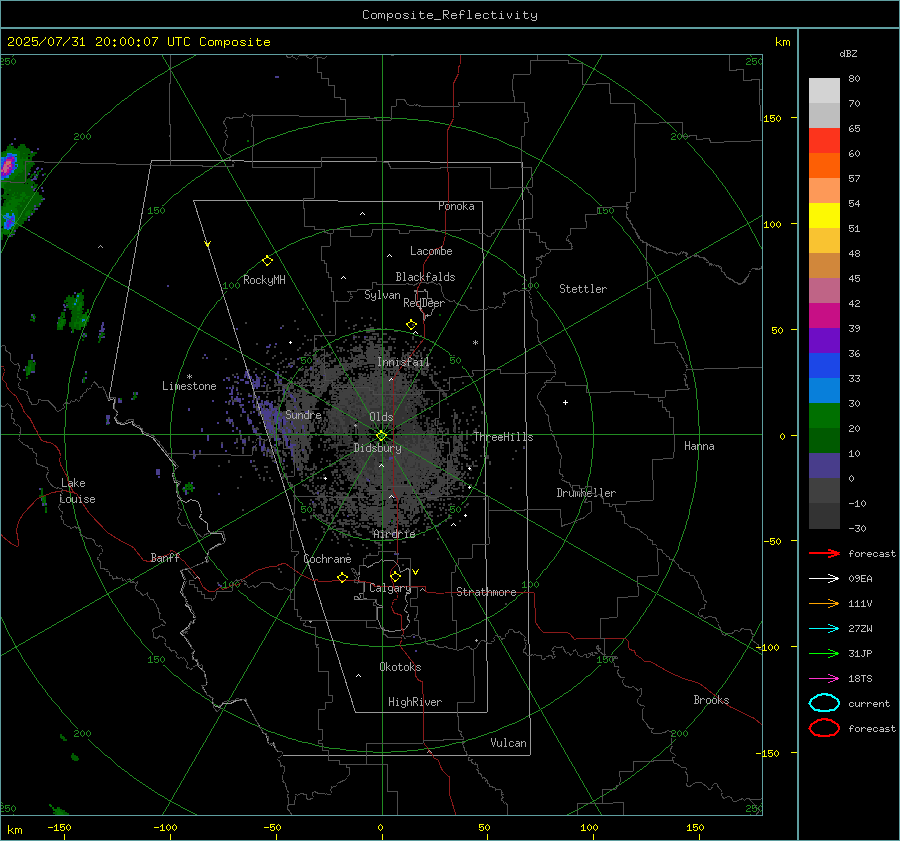Click the Airdrie map label
The width and height of the screenshot is (900, 841).
pyautogui.click(x=394, y=534)
